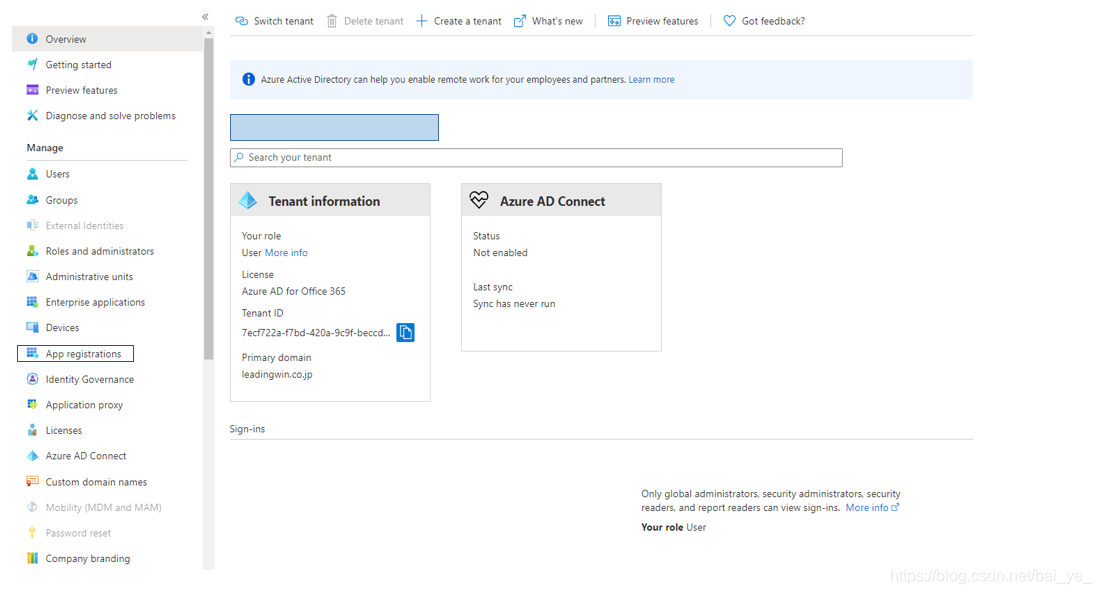Click the Users icon in sidebar

pos(32,173)
